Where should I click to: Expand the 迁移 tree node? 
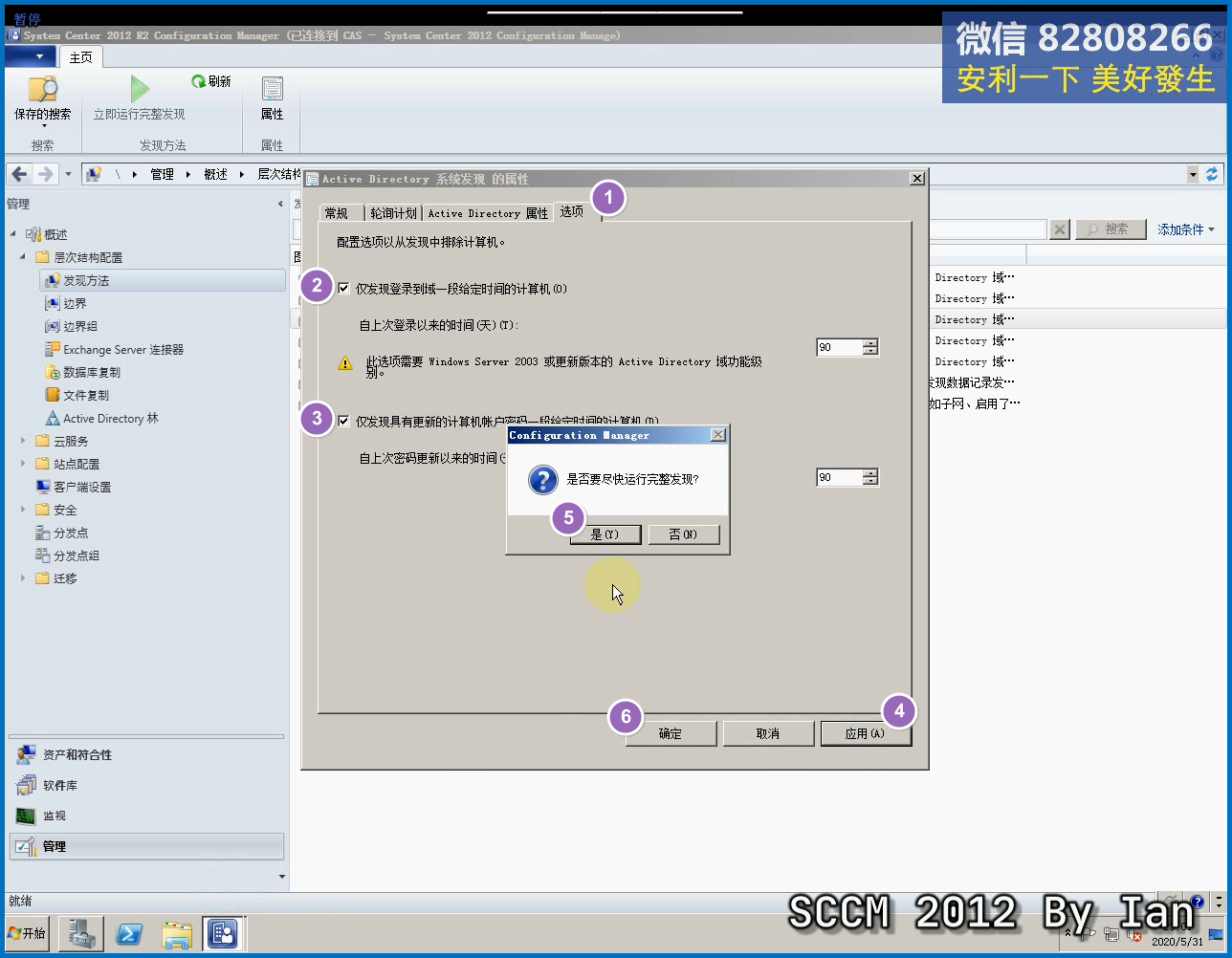point(23,578)
